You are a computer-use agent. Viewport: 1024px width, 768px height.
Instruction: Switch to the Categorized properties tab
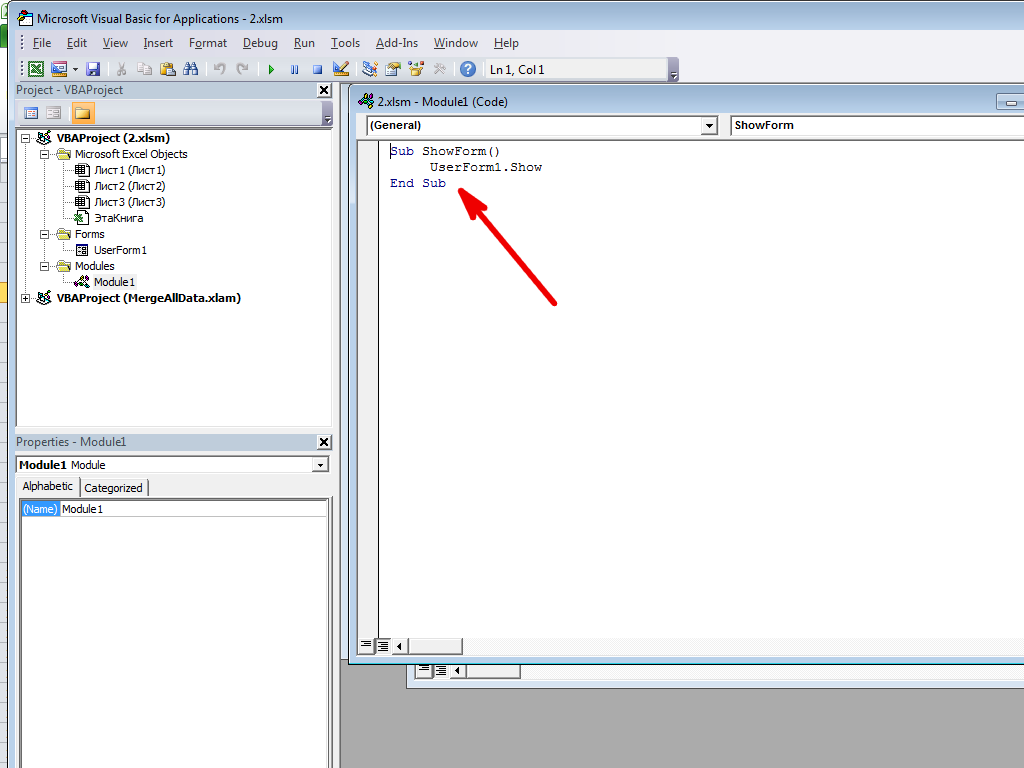point(114,488)
